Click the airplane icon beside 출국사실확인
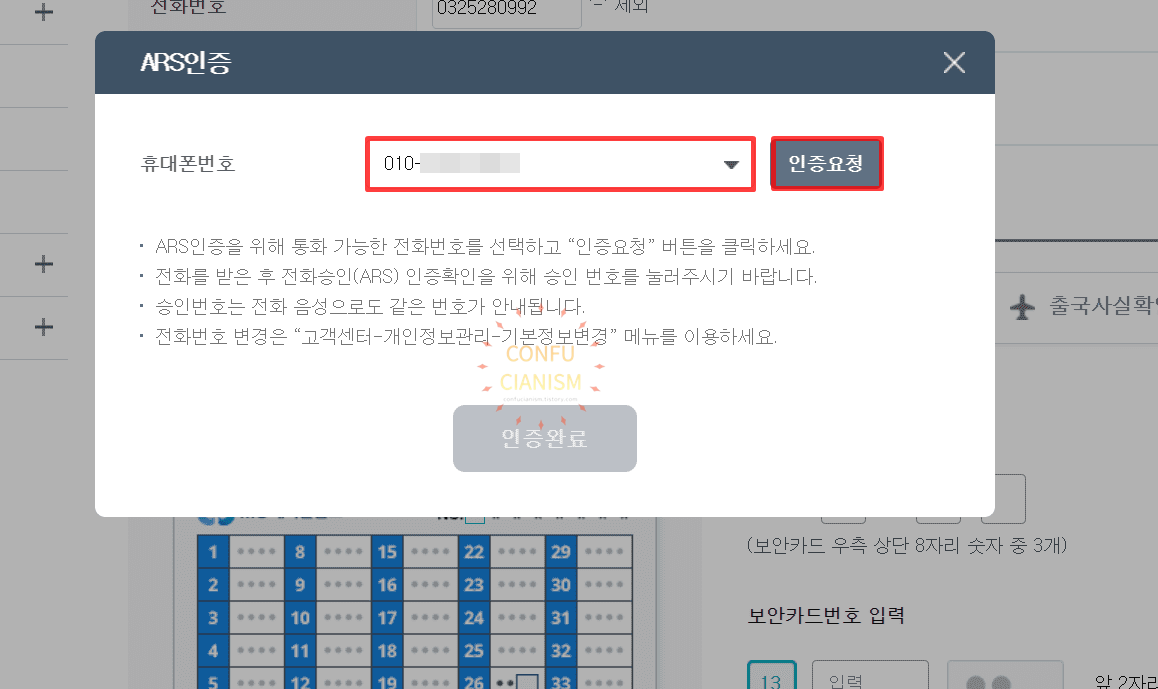The width and height of the screenshot is (1158, 689). tap(1023, 306)
